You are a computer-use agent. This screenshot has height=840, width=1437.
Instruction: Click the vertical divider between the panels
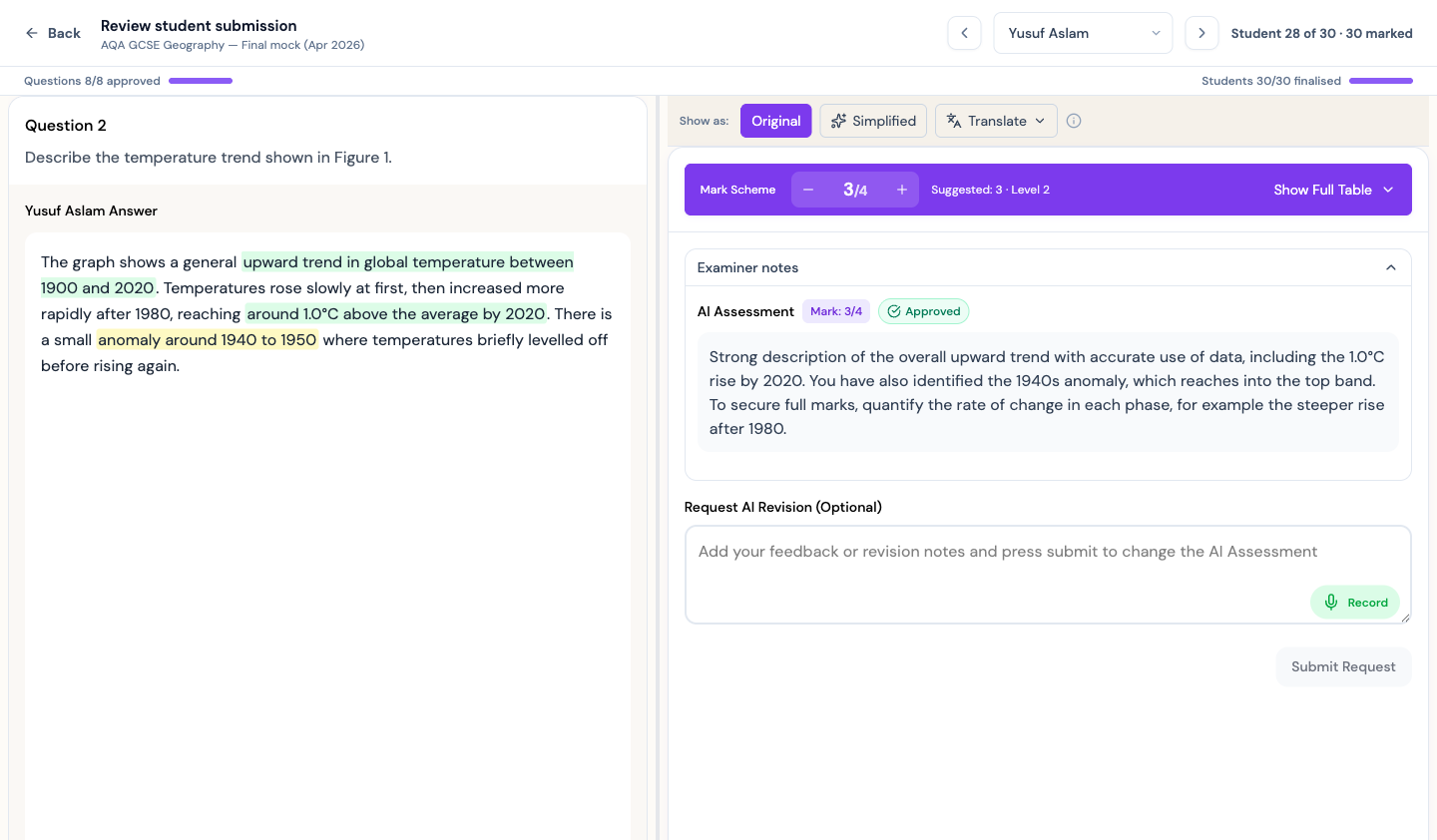(x=658, y=468)
